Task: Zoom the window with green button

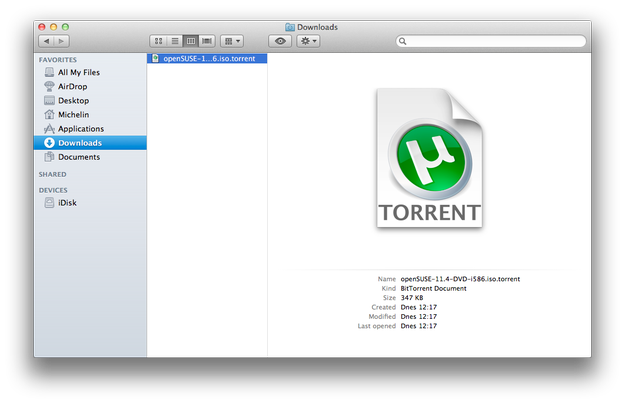Action: pos(65,27)
